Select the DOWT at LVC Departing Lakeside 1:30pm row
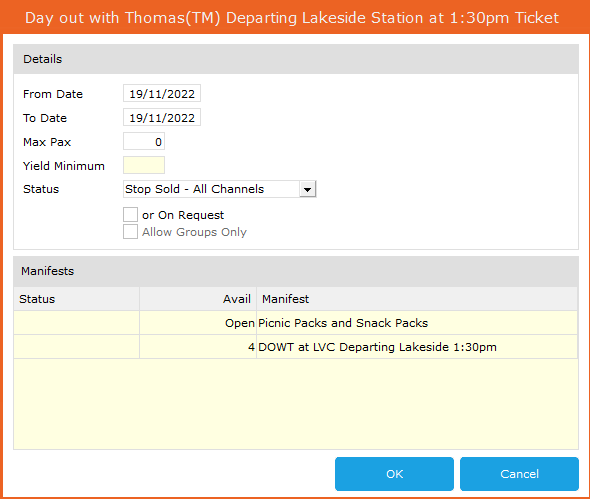590x499 pixels. 295,347
